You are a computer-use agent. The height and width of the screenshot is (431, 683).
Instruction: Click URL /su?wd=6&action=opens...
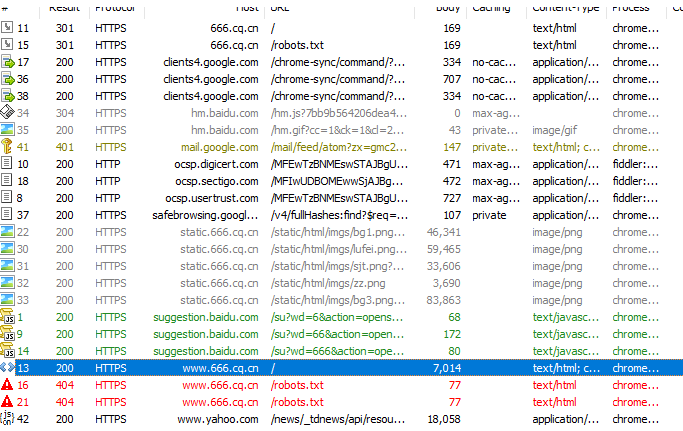pyautogui.click(x=337, y=317)
